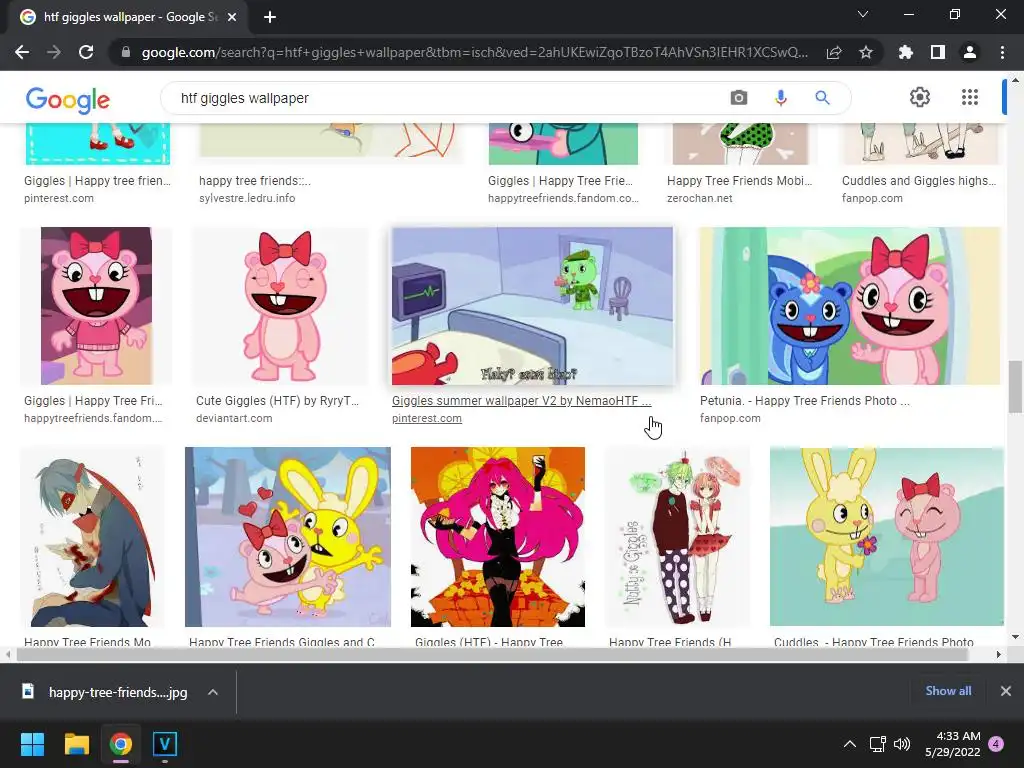Switch to Chrome in the taskbar
The height and width of the screenshot is (768, 1024).
tap(121, 744)
